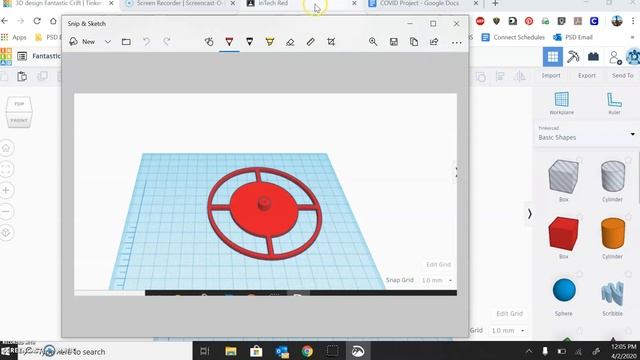This screenshot has height=360, width=640.
Task: Open File Explorer from the taskbar
Action: click(x=231, y=351)
